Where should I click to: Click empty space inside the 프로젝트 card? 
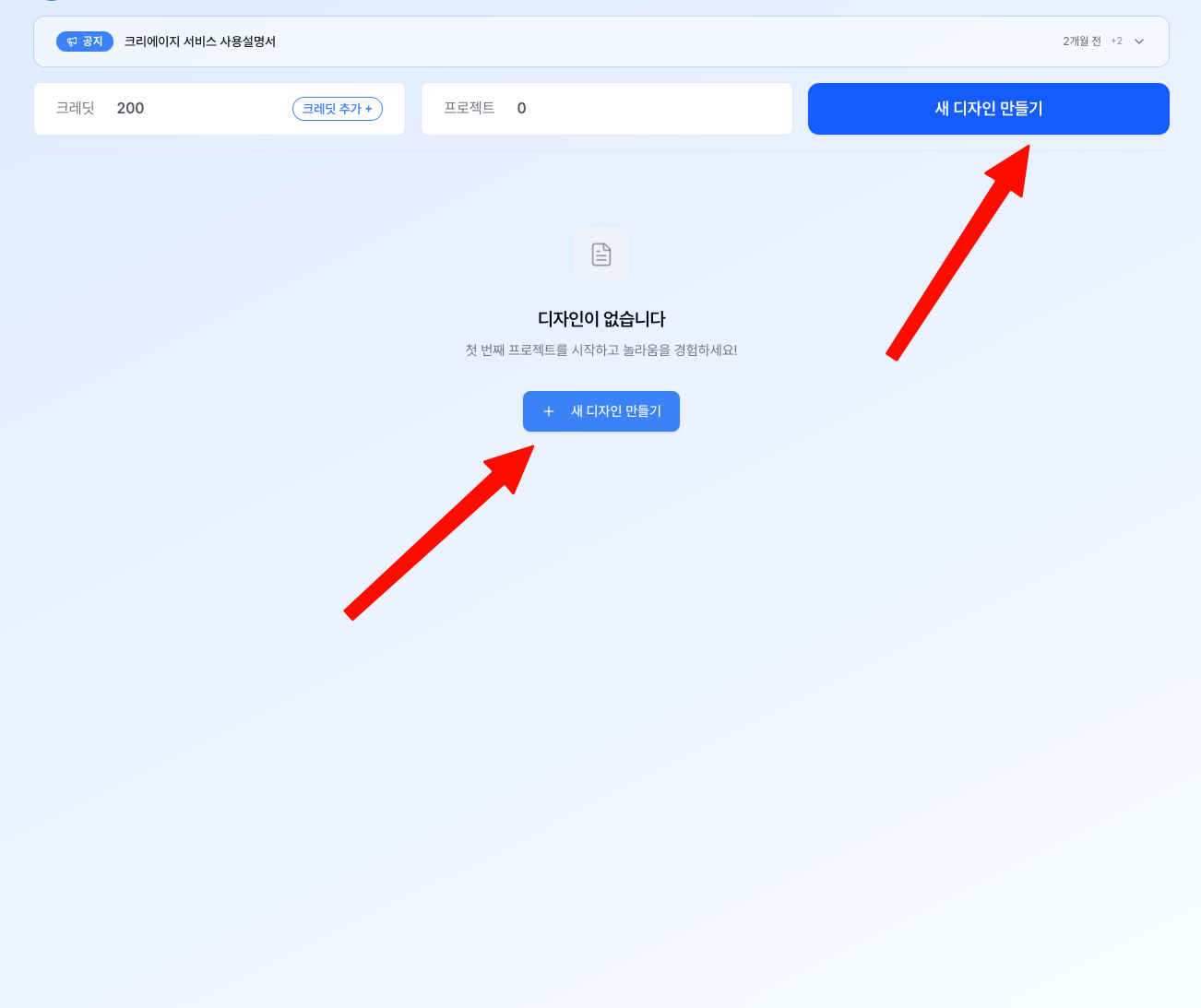click(664, 109)
